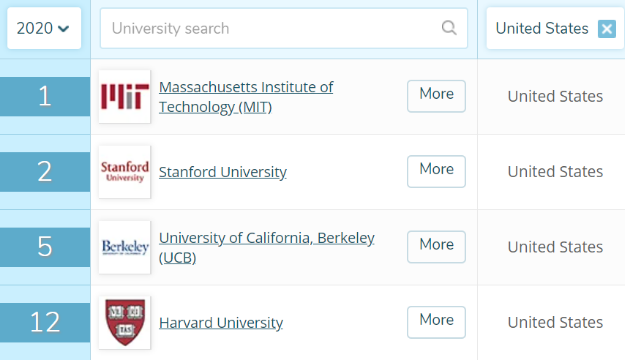Viewport: 625px width, 361px height.
Task: Click the United States filter field text
Action: [542, 29]
